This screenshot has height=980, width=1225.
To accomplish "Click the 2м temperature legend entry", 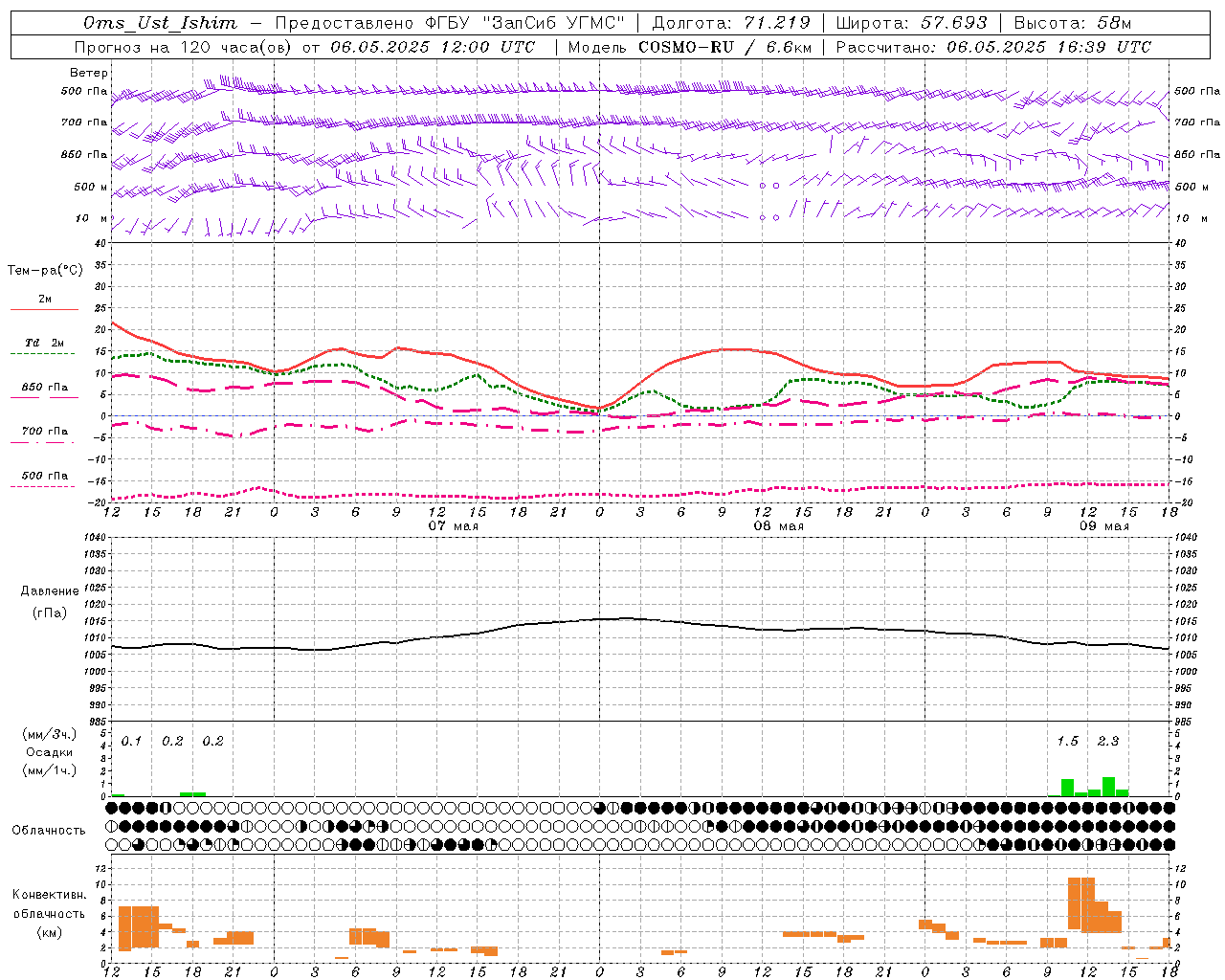I will coord(45,300).
